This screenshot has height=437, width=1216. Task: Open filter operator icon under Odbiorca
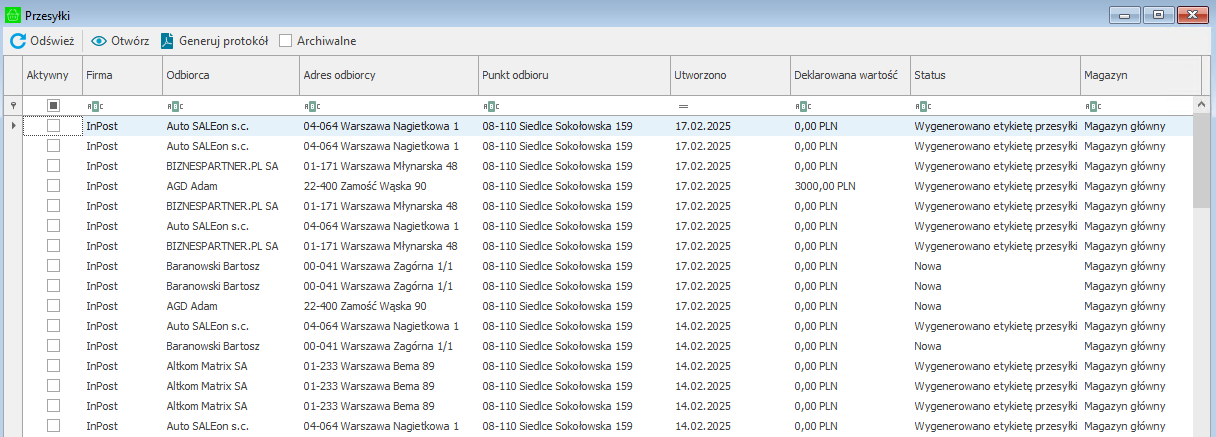(176, 106)
